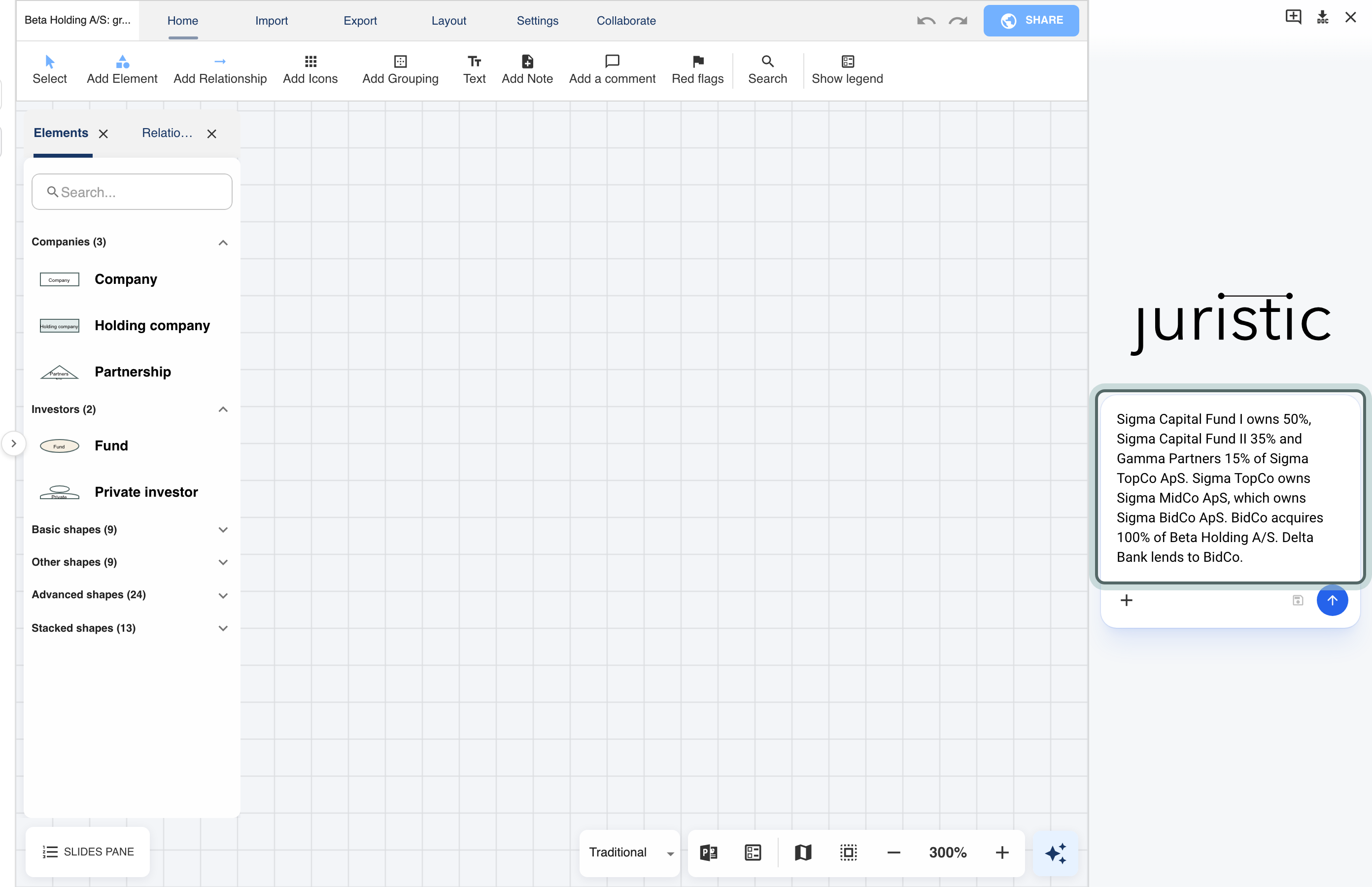1372x887 pixels.
Task: Undo the last action
Action: 926,21
